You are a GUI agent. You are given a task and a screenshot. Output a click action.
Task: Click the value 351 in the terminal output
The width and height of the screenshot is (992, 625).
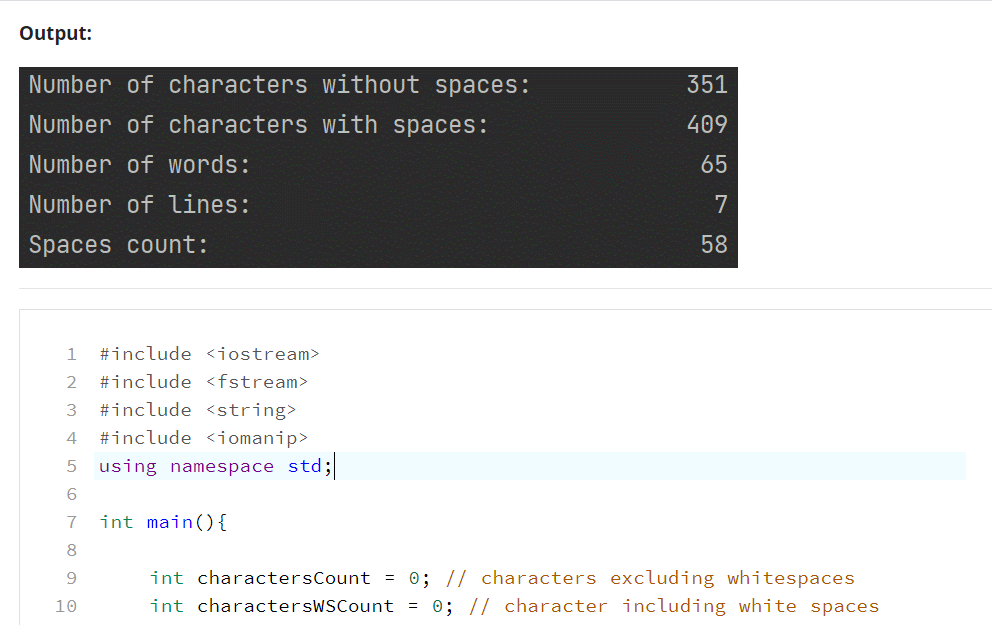707,84
